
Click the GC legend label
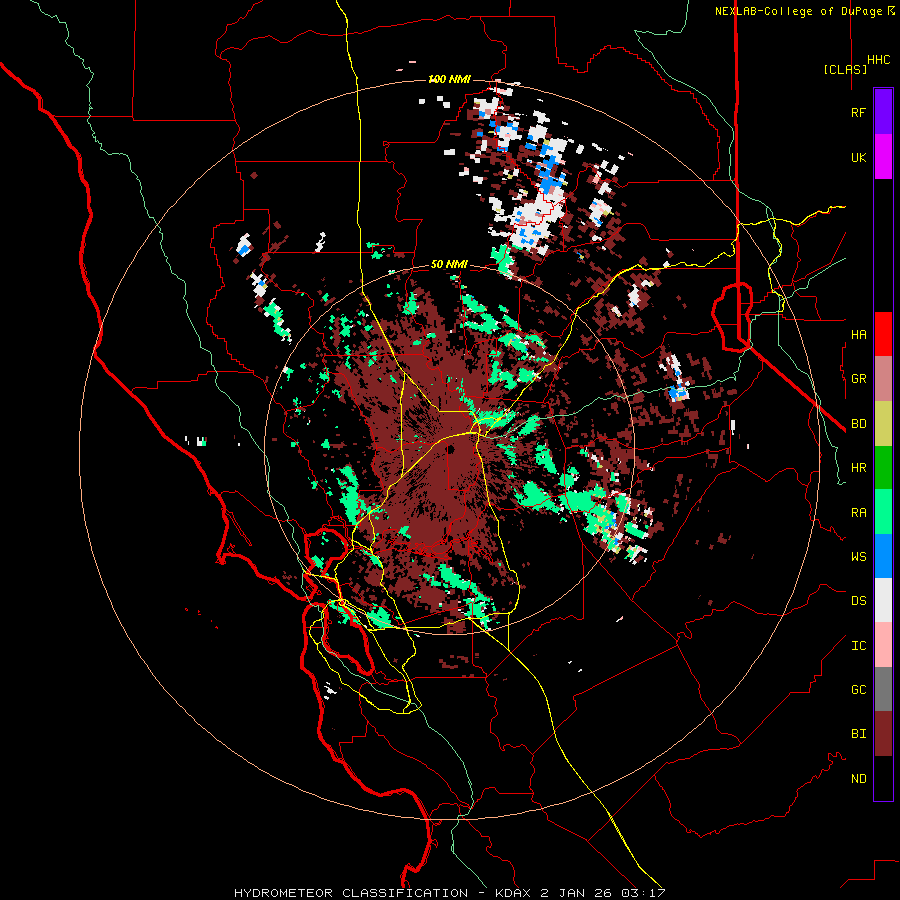[858, 690]
